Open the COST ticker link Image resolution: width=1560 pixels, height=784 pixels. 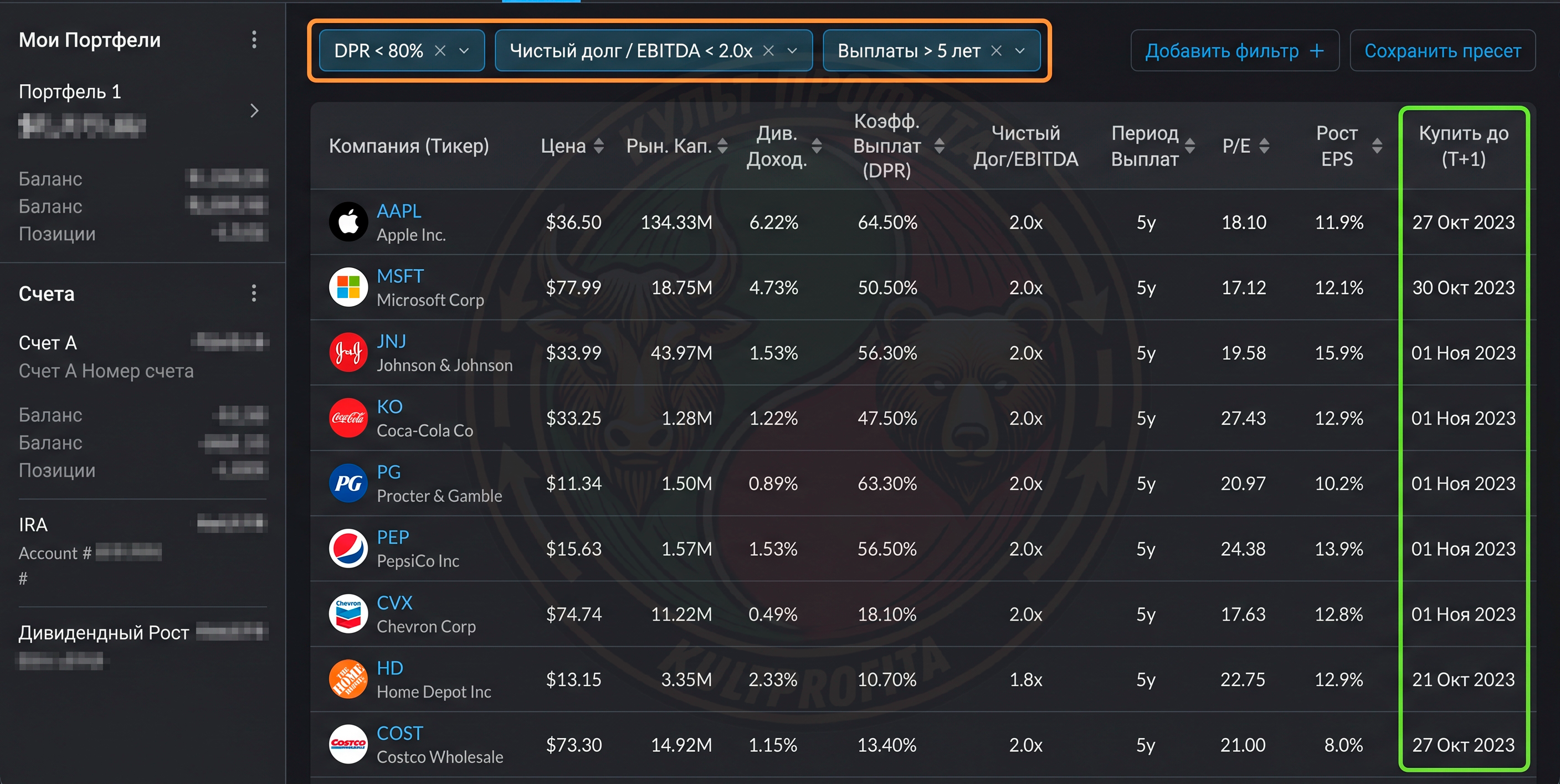399,734
